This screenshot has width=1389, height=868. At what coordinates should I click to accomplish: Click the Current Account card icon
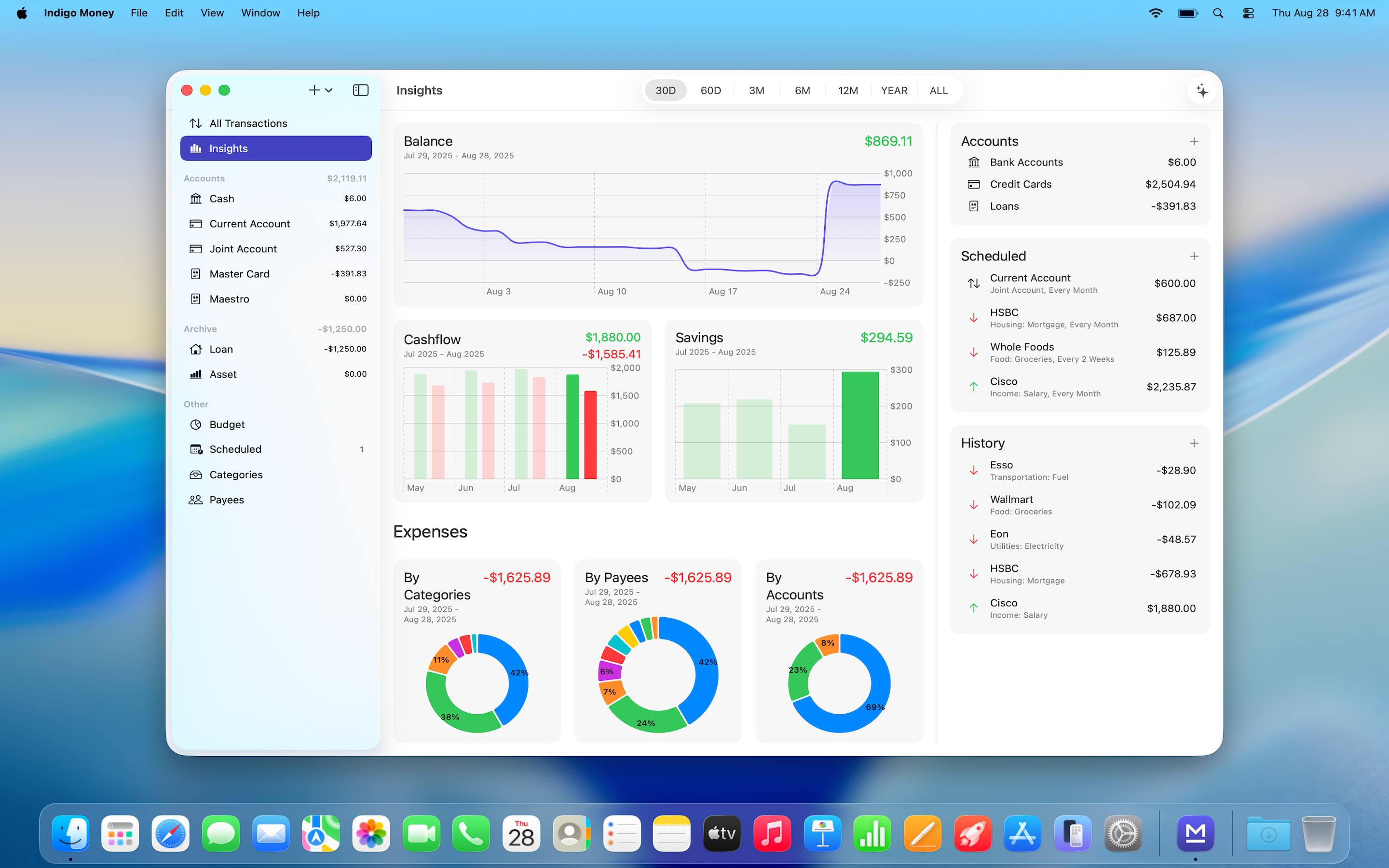[196, 224]
